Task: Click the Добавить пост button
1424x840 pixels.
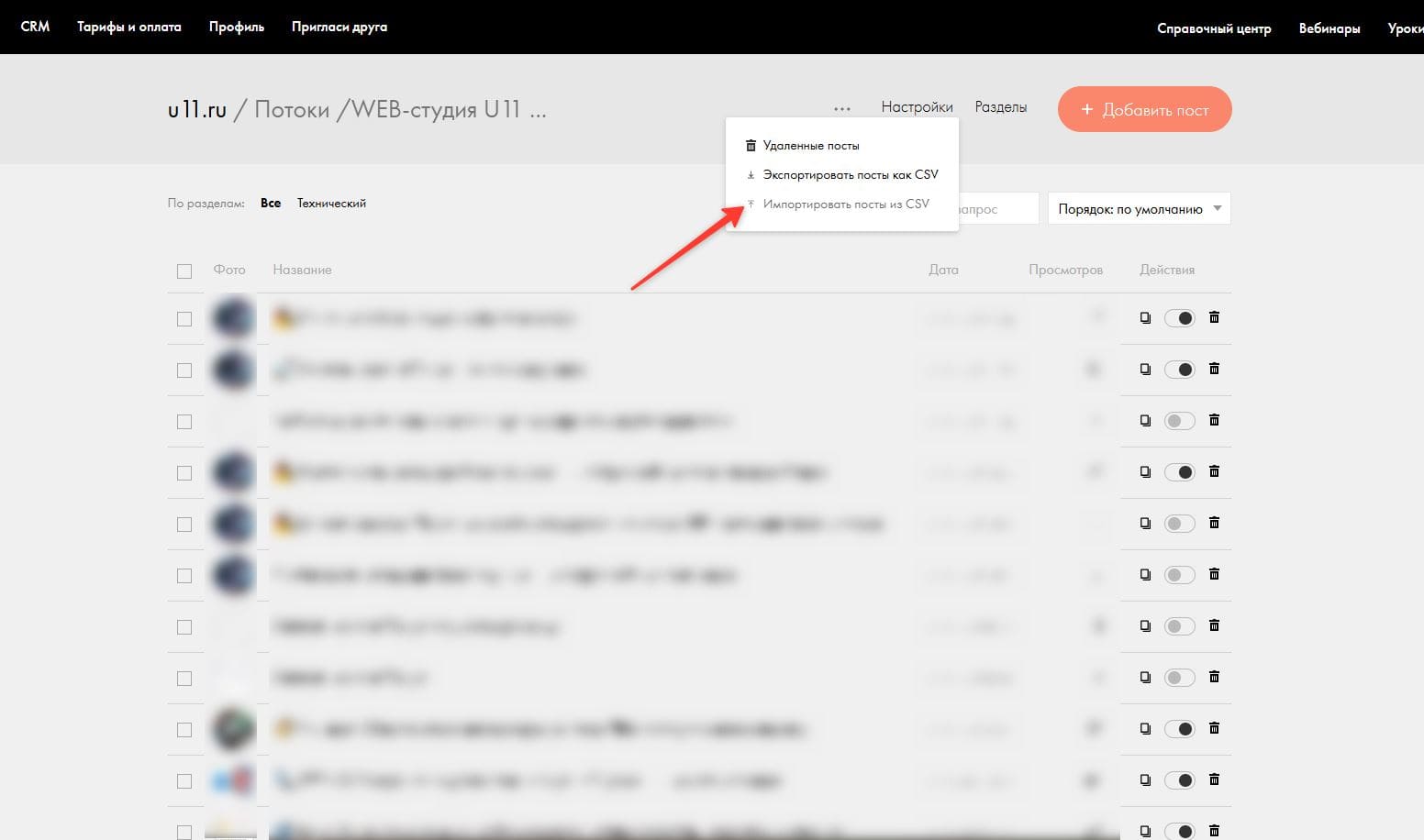Action: (1145, 109)
